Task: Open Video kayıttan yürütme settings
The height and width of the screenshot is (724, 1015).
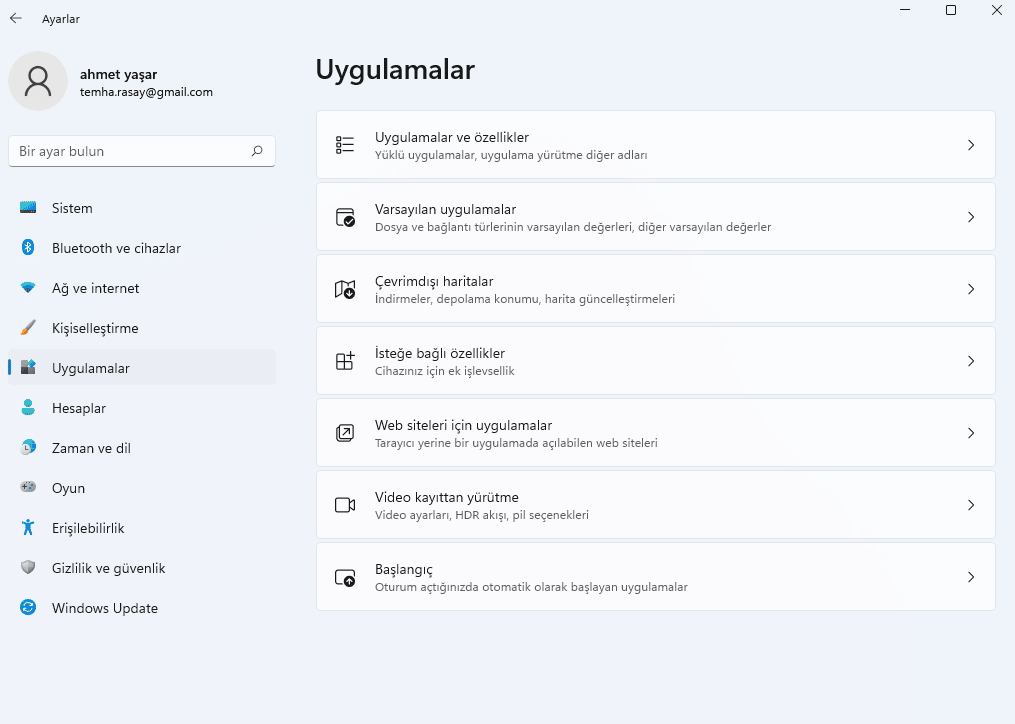Action: [x=655, y=504]
